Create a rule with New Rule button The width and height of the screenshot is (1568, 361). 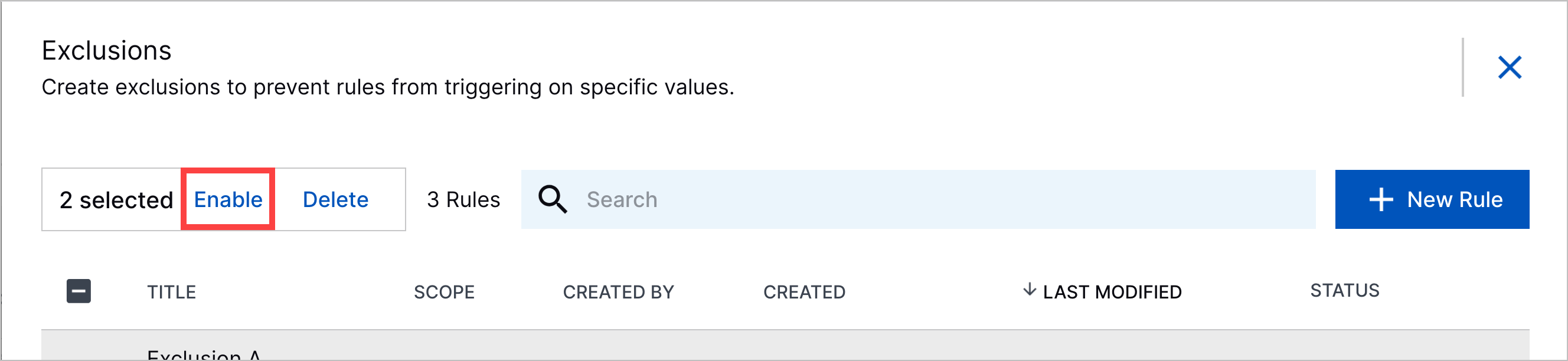1432,199
